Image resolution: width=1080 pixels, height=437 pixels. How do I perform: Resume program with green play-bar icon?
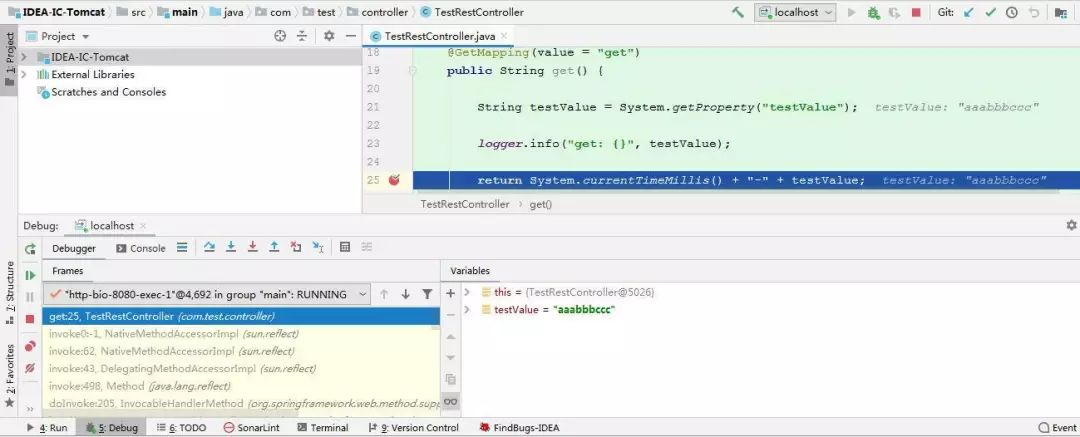30,275
